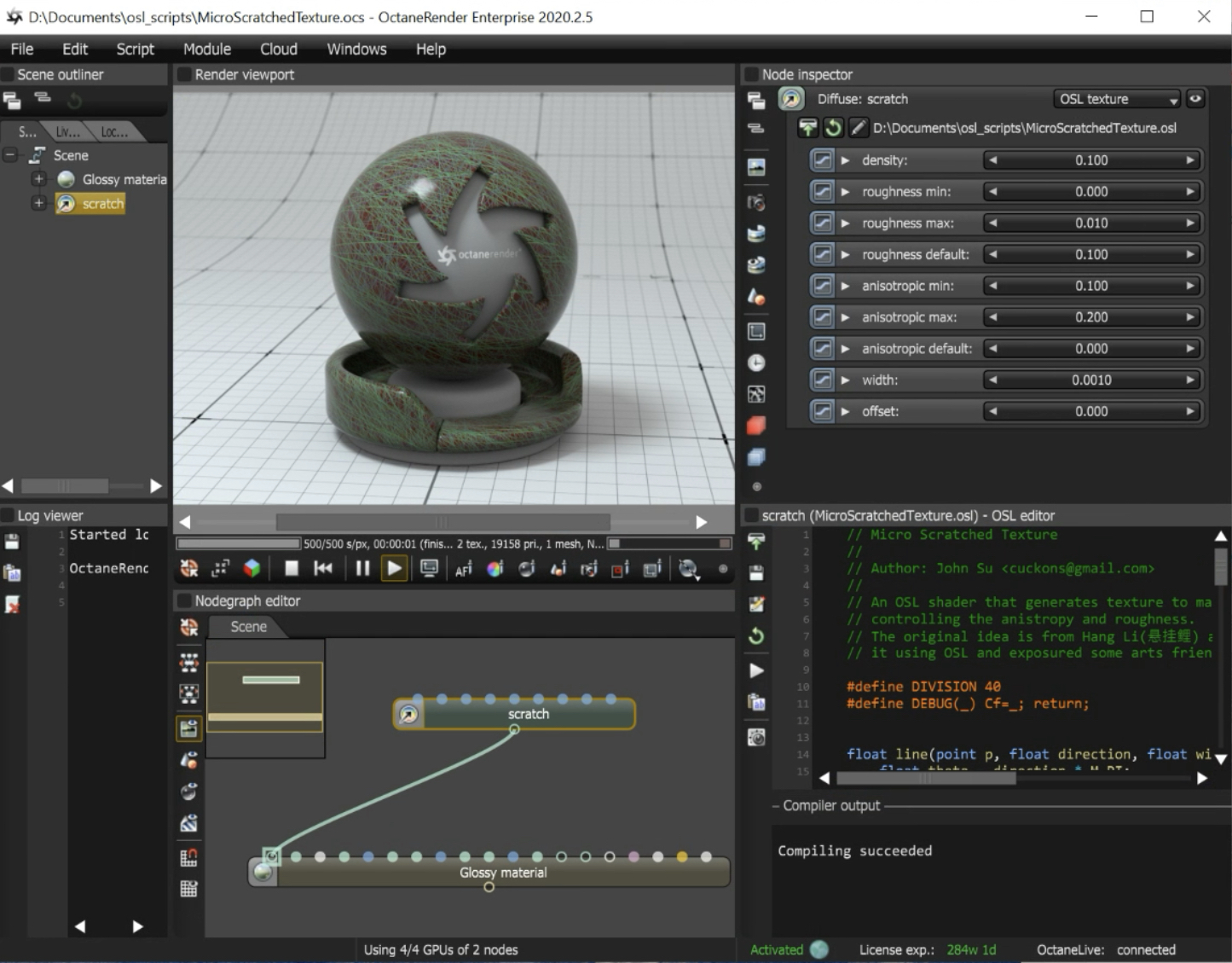Click the green circular arrow icon in OSL editor
Image resolution: width=1232 pixels, height=963 pixels.
(756, 636)
